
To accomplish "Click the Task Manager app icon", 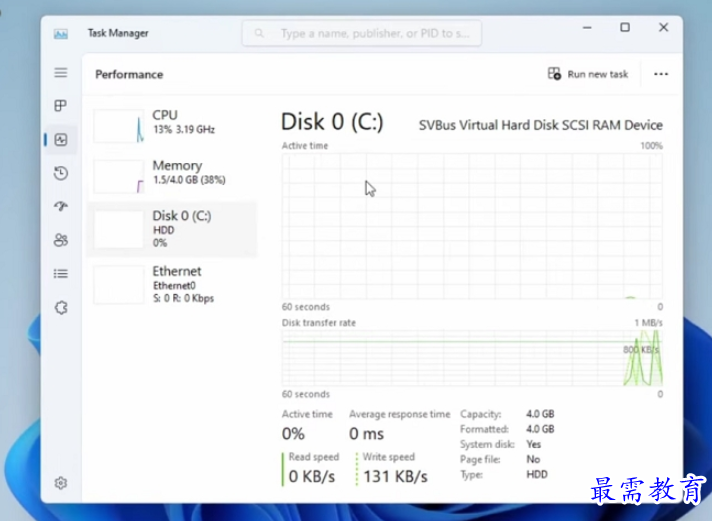I will [x=61, y=34].
